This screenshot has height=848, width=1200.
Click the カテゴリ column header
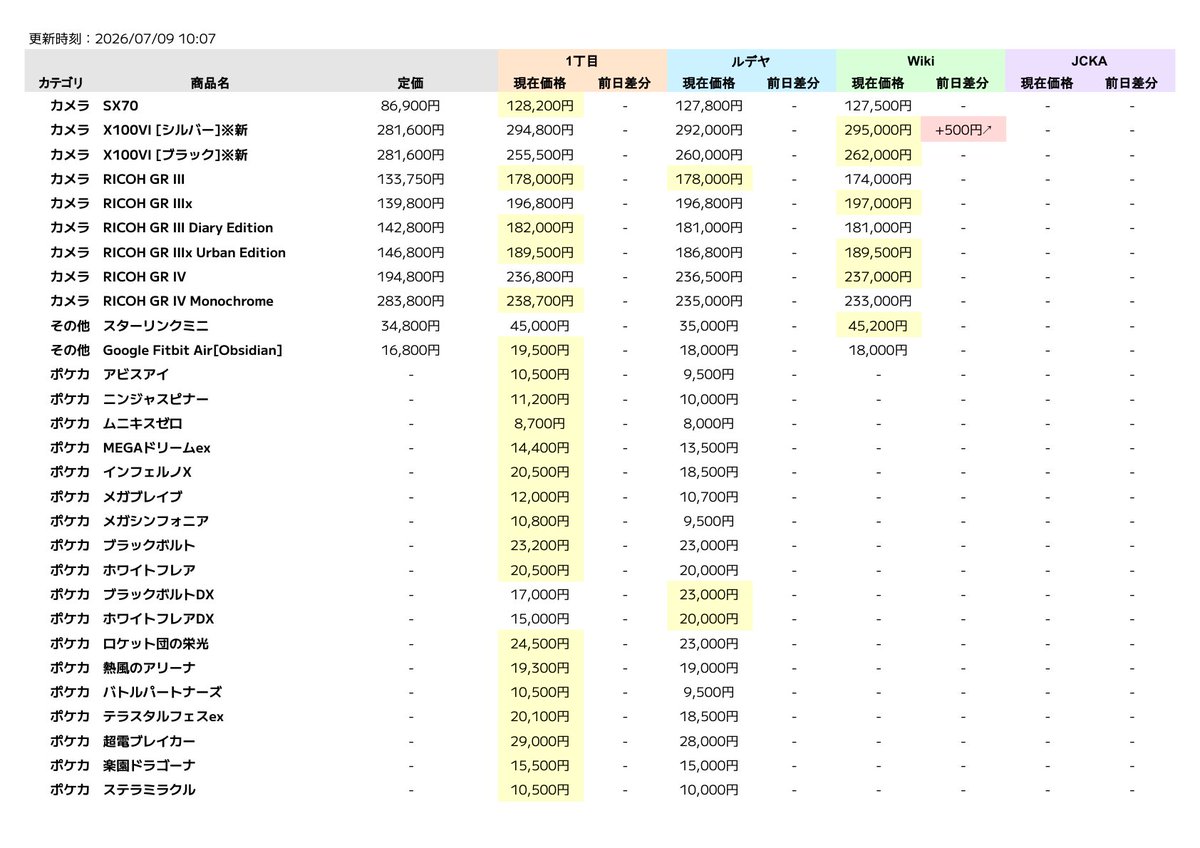coord(61,83)
